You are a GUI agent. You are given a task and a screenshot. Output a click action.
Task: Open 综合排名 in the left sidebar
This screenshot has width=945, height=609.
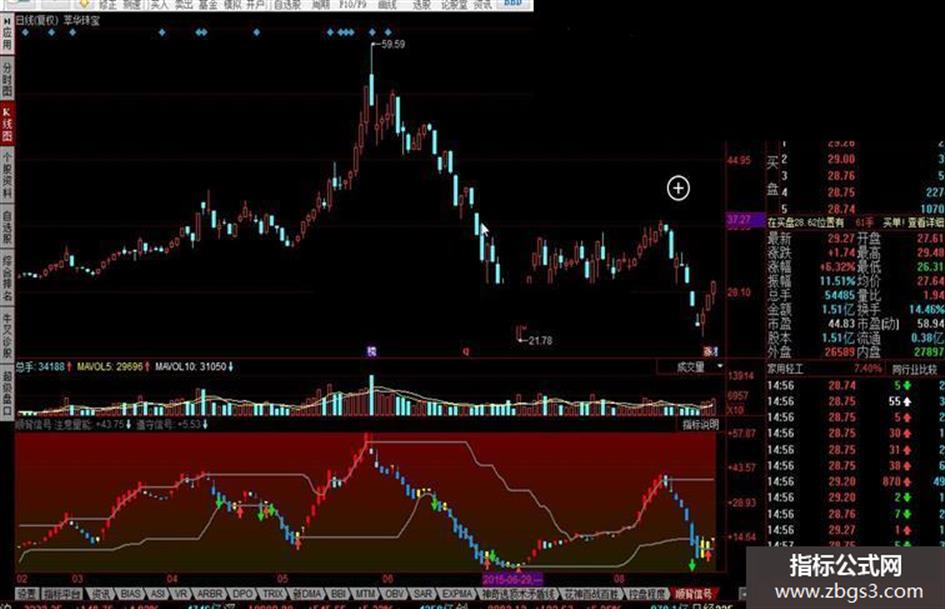coord(7,279)
